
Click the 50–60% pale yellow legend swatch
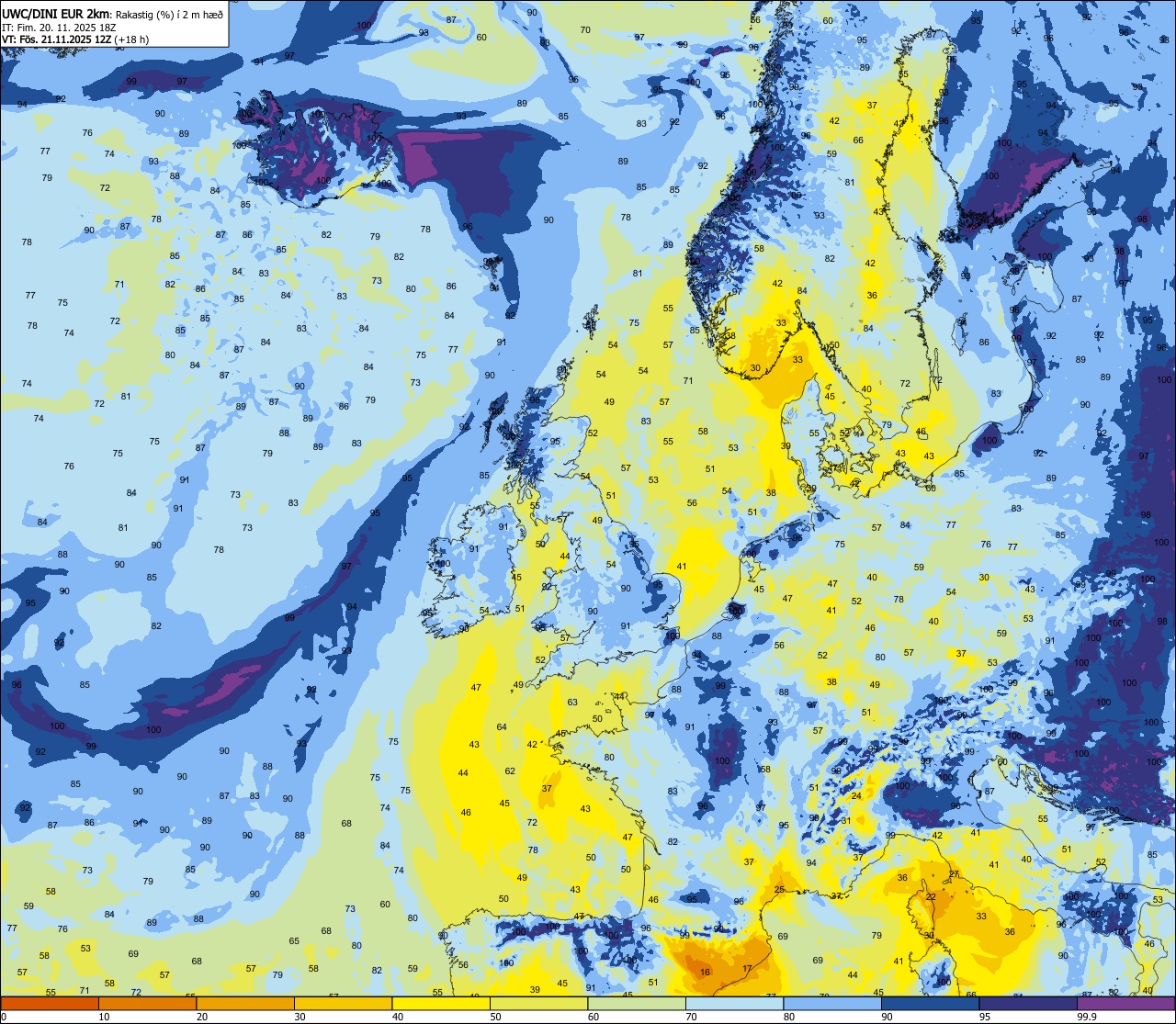point(538,1003)
